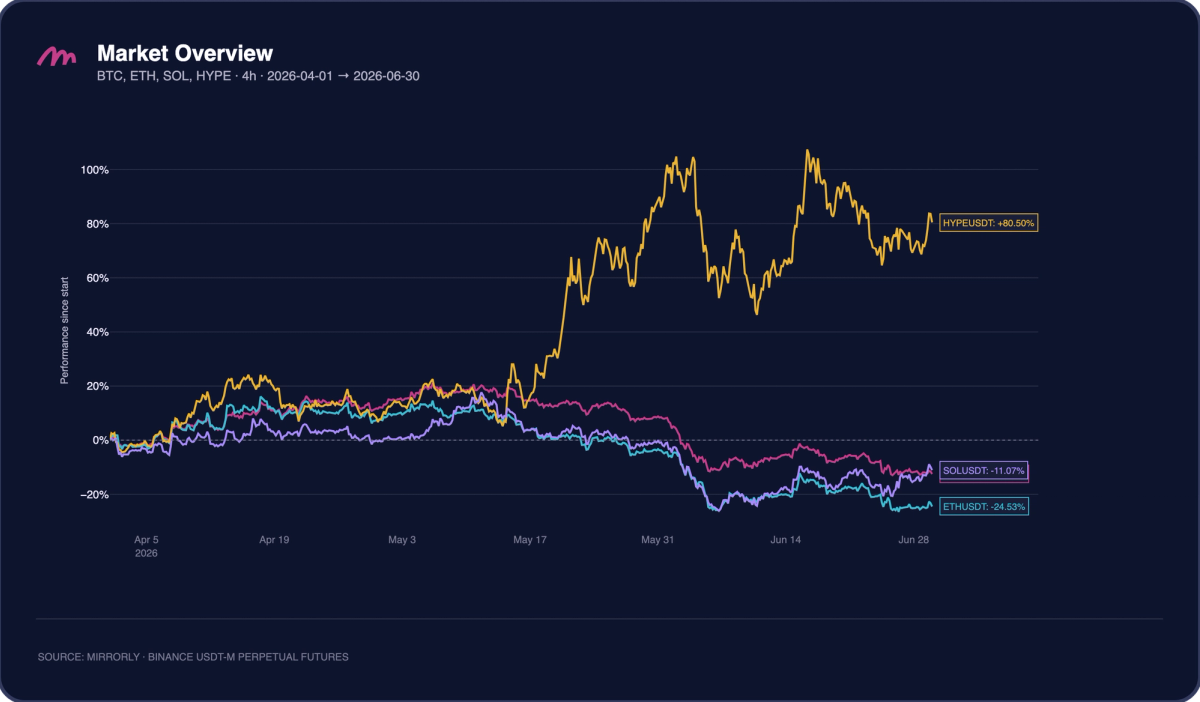
Task: Click the "Jun 14" x-axis date label
Action: point(785,540)
